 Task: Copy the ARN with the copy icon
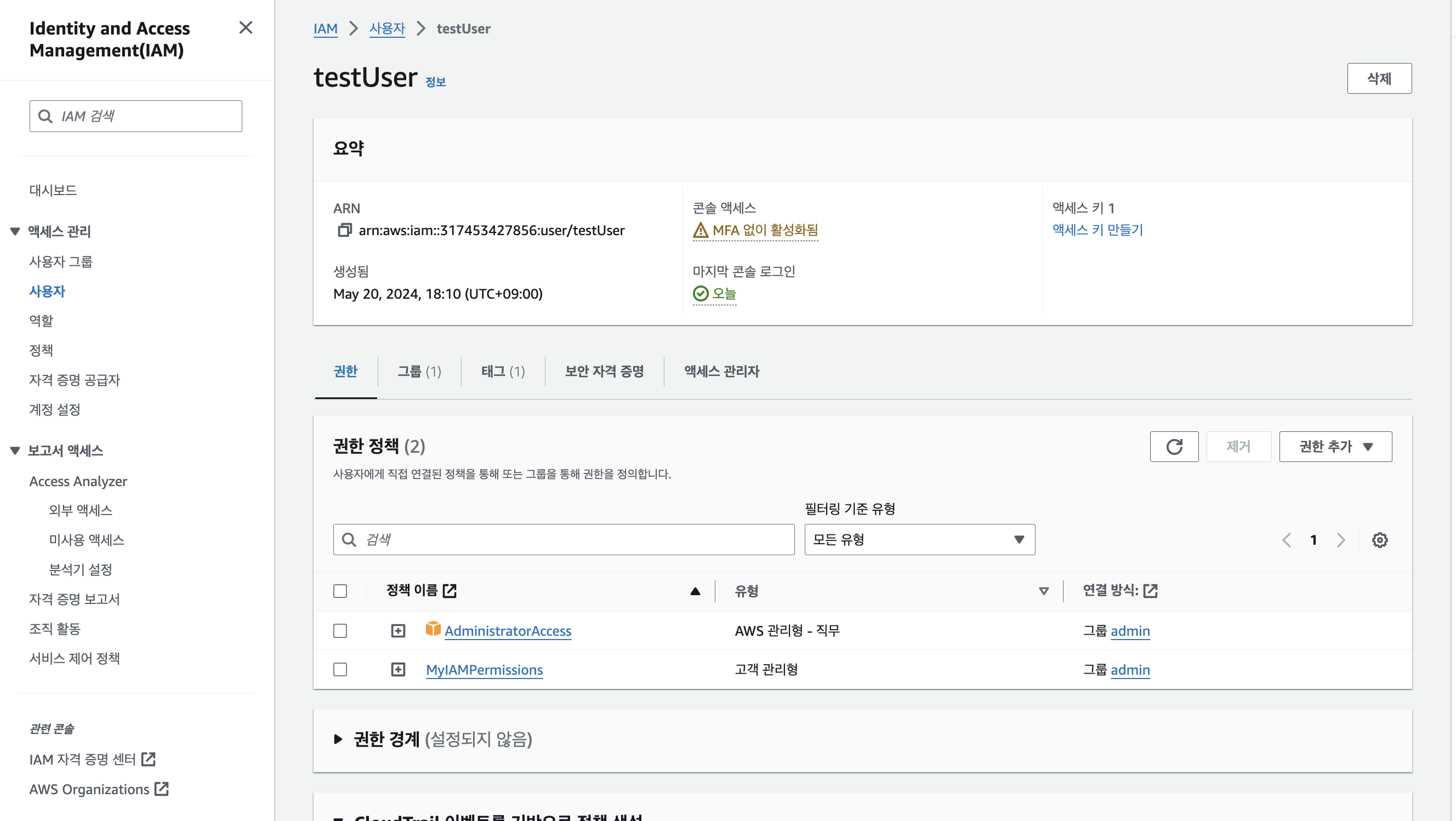[344, 230]
